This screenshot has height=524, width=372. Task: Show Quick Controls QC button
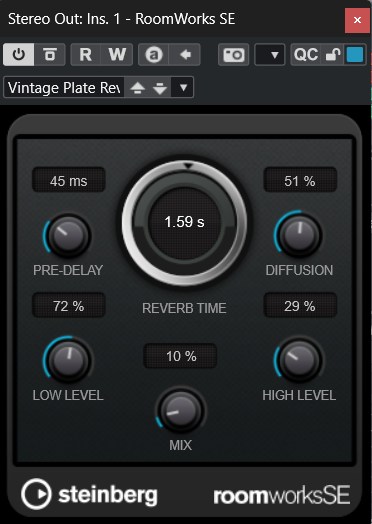click(x=306, y=54)
